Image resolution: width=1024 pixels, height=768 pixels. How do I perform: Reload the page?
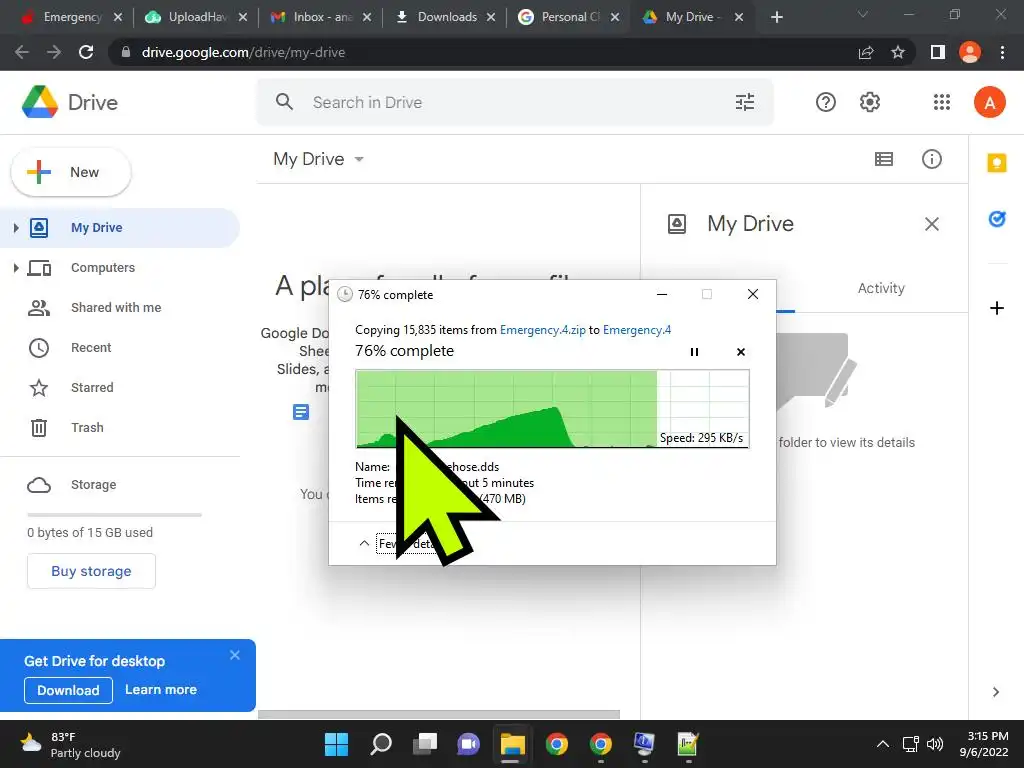click(x=86, y=52)
